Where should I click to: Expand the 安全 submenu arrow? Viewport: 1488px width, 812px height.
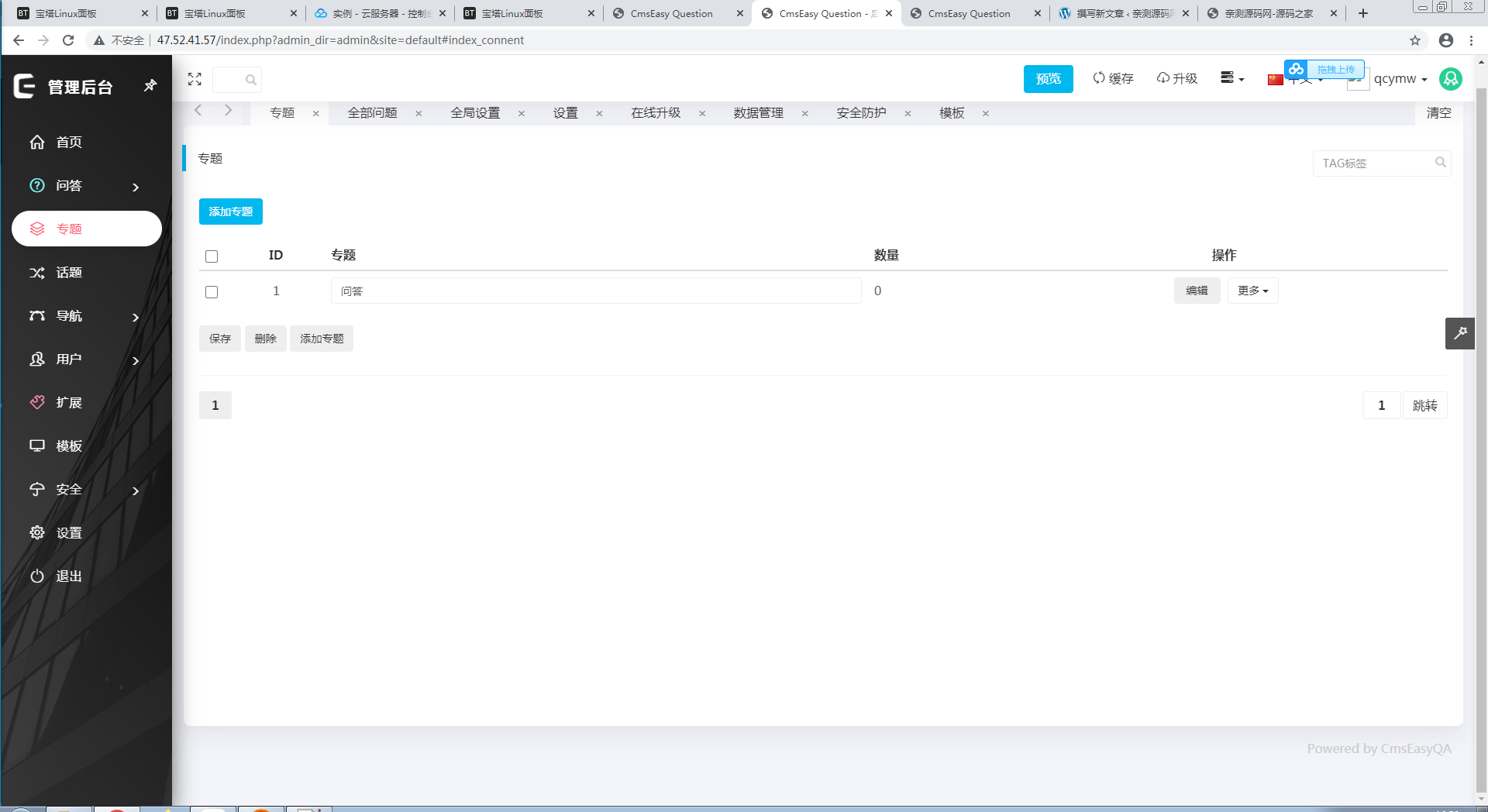(136, 490)
